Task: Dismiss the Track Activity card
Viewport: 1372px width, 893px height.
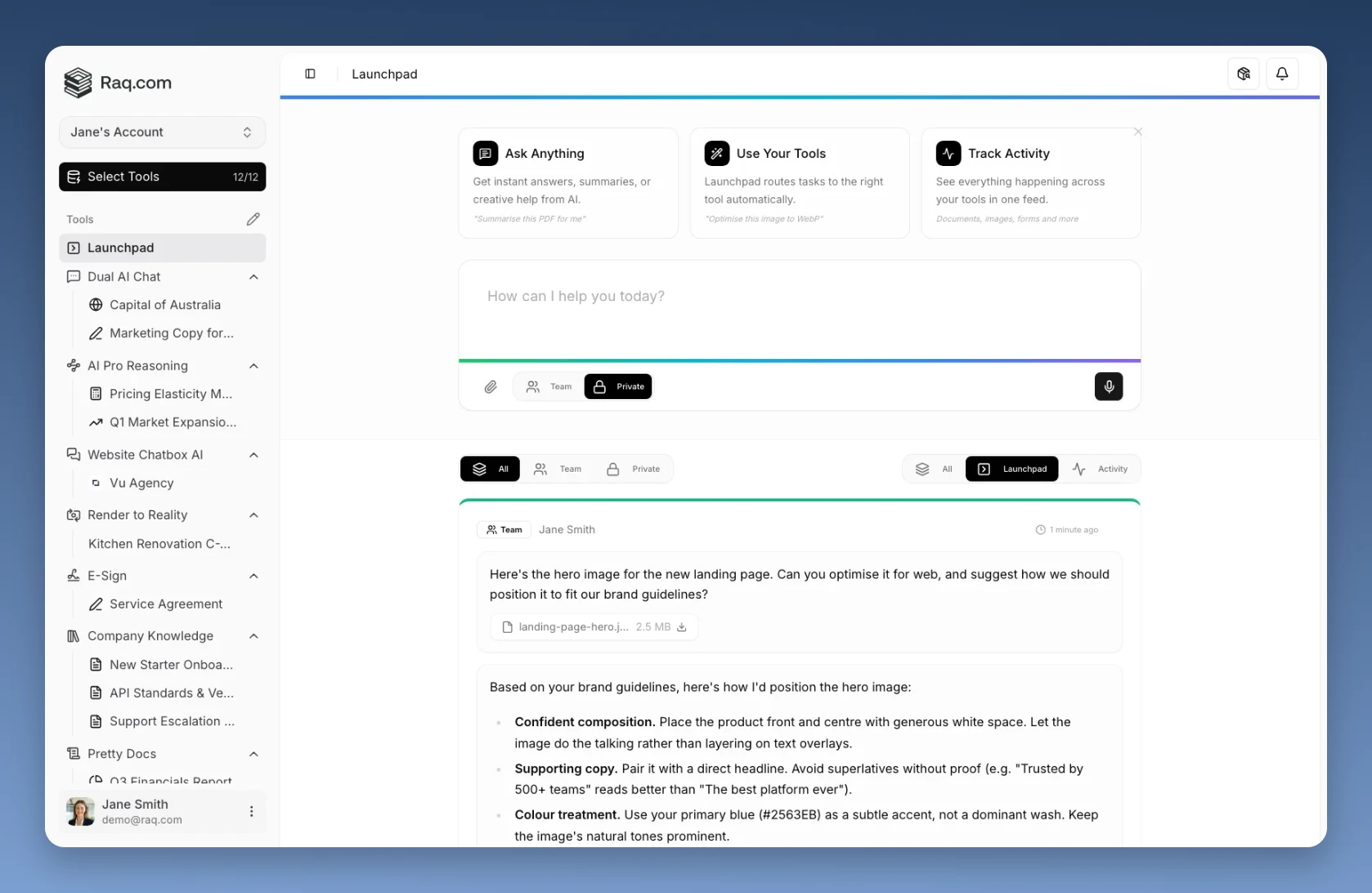Action: (1137, 131)
